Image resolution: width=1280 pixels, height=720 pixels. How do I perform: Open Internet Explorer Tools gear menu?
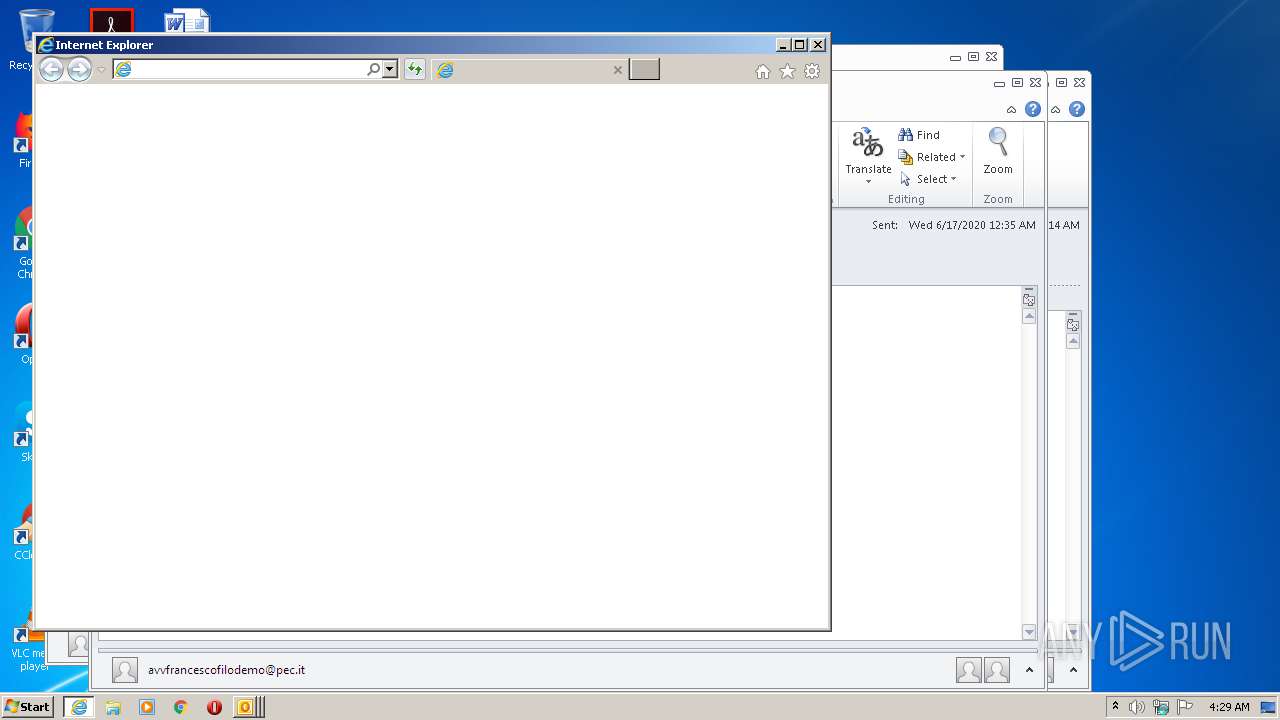[812, 71]
